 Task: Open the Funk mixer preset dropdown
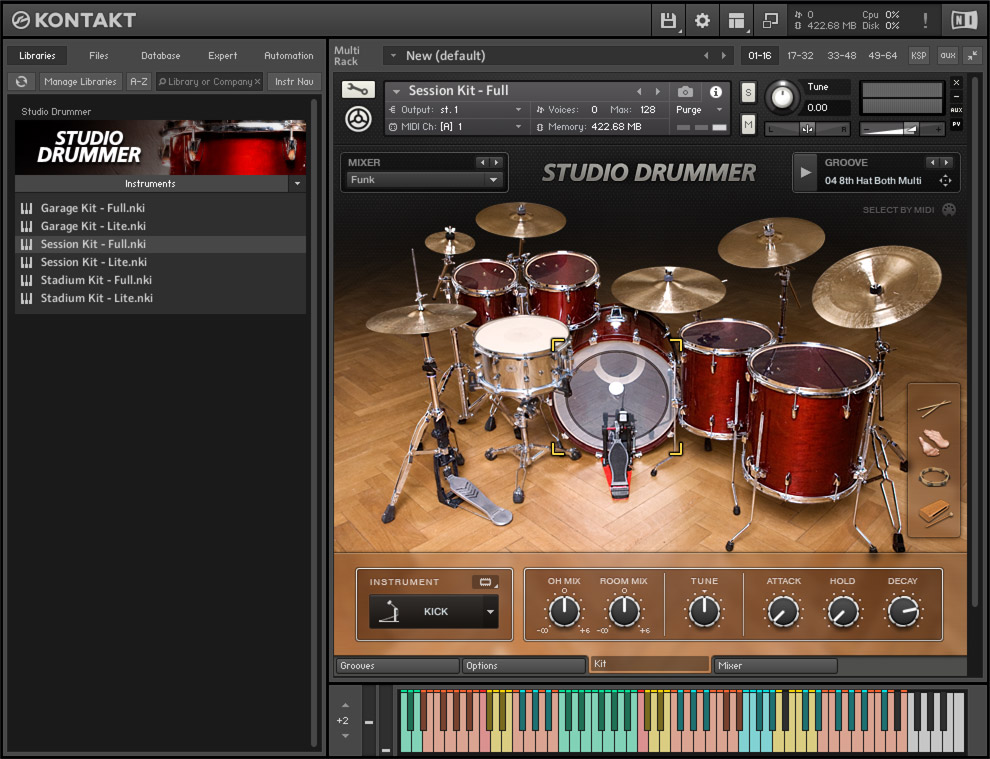coord(493,180)
